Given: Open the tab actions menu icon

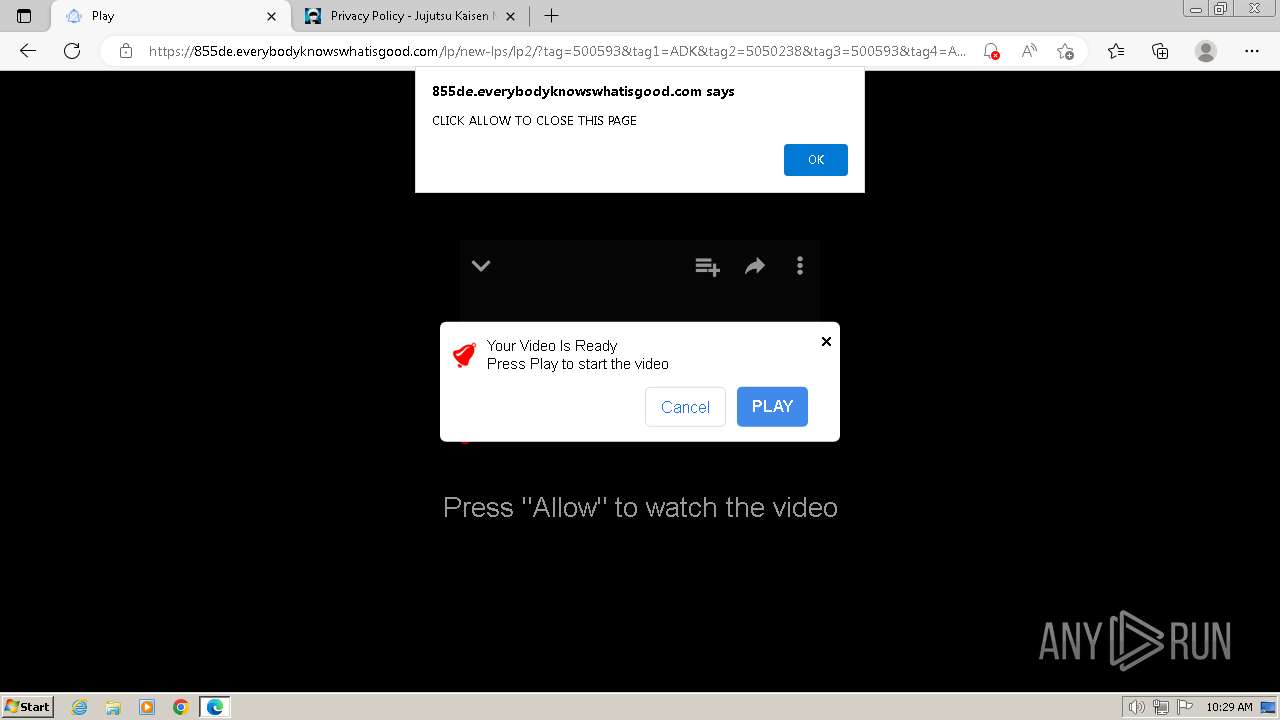Looking at the screenshot, I should pos(24,16).
